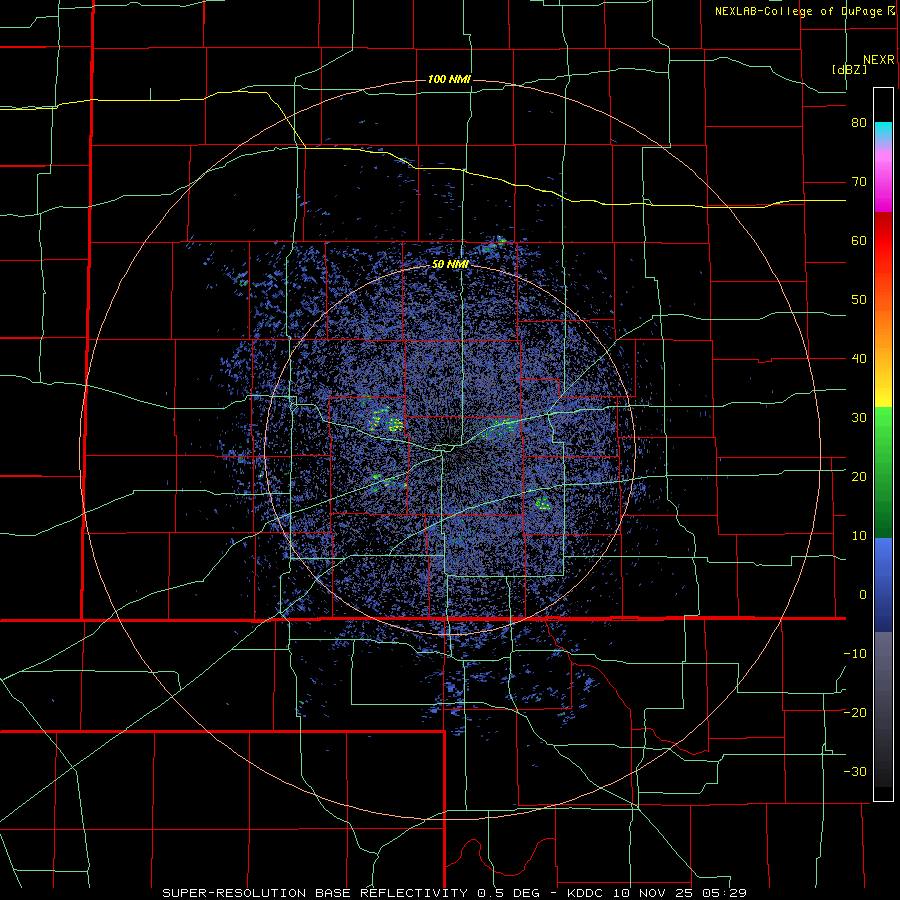Click the 40 dBZ scale value
The image size is (900, 900).
(x=859, y=359)
